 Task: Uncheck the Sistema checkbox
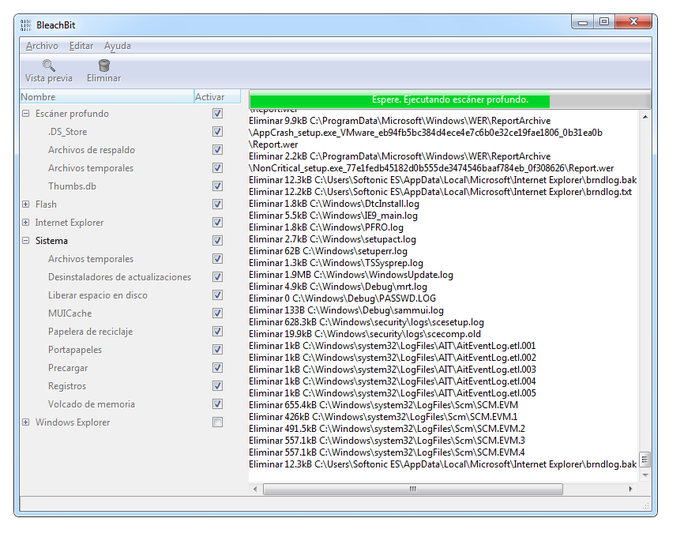coord(218,241)
